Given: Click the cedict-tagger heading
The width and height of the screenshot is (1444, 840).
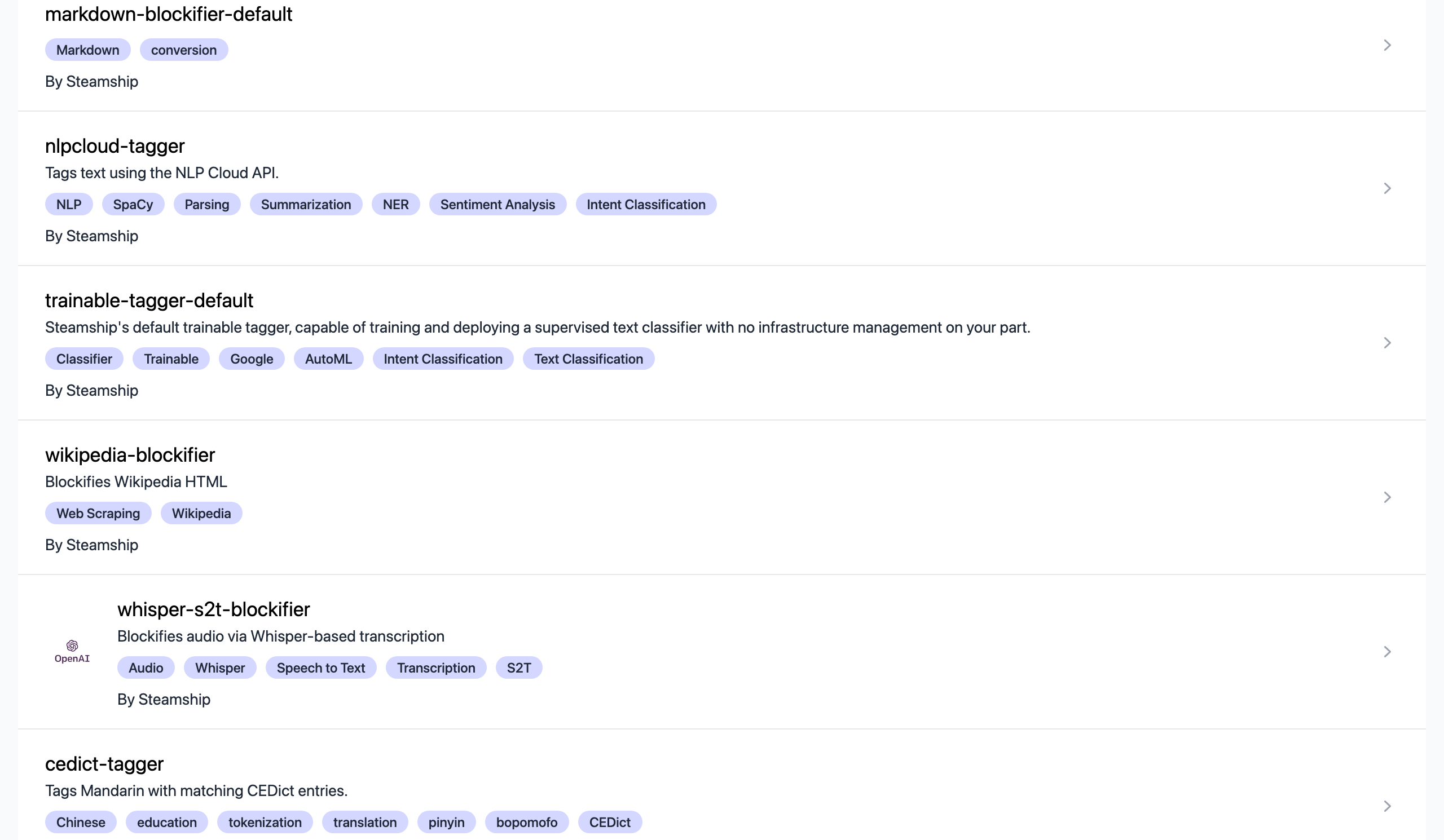Looking at the screenshot, I should [104, 764].
